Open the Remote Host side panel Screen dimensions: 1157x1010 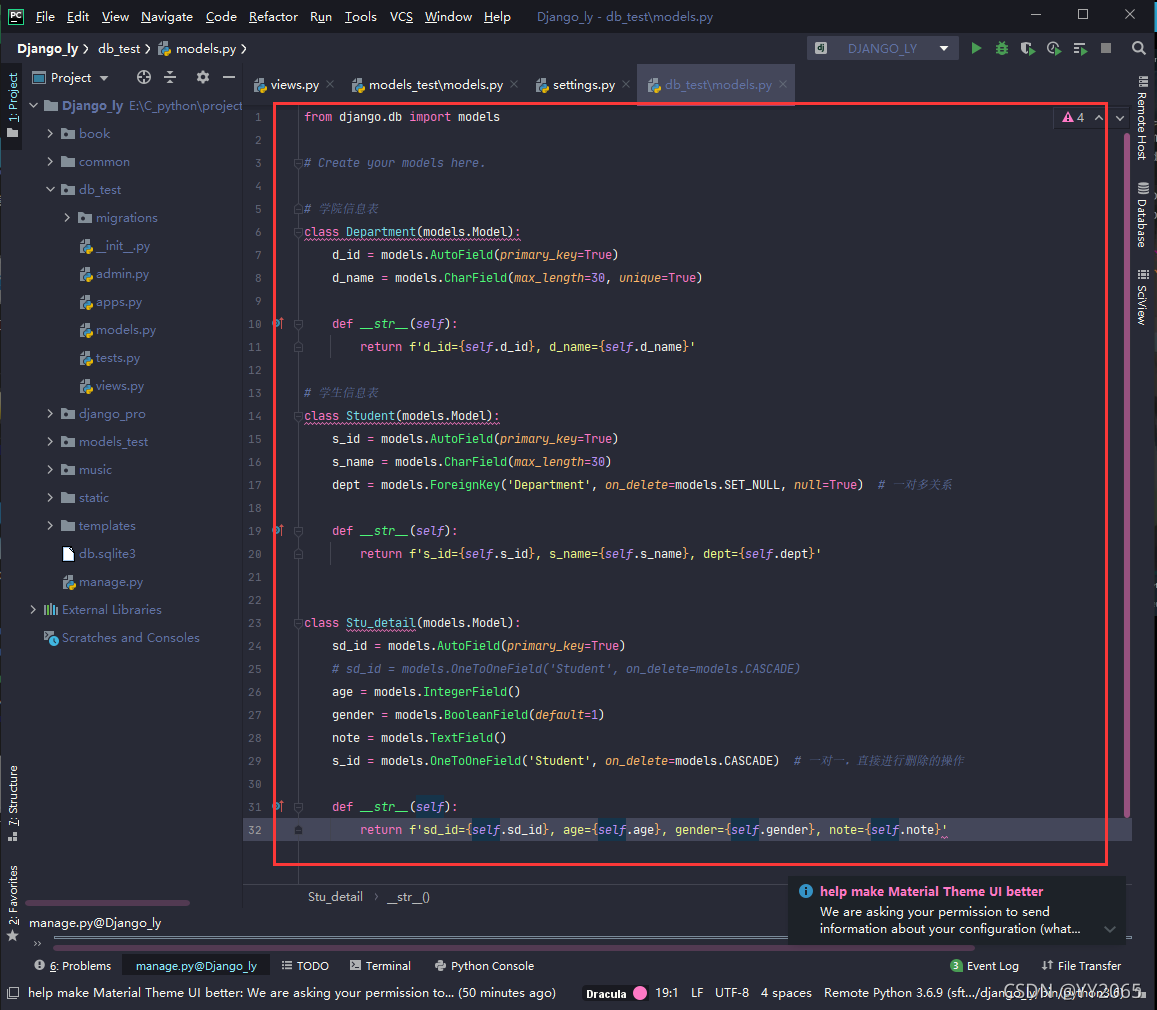tap(1142, 117)
